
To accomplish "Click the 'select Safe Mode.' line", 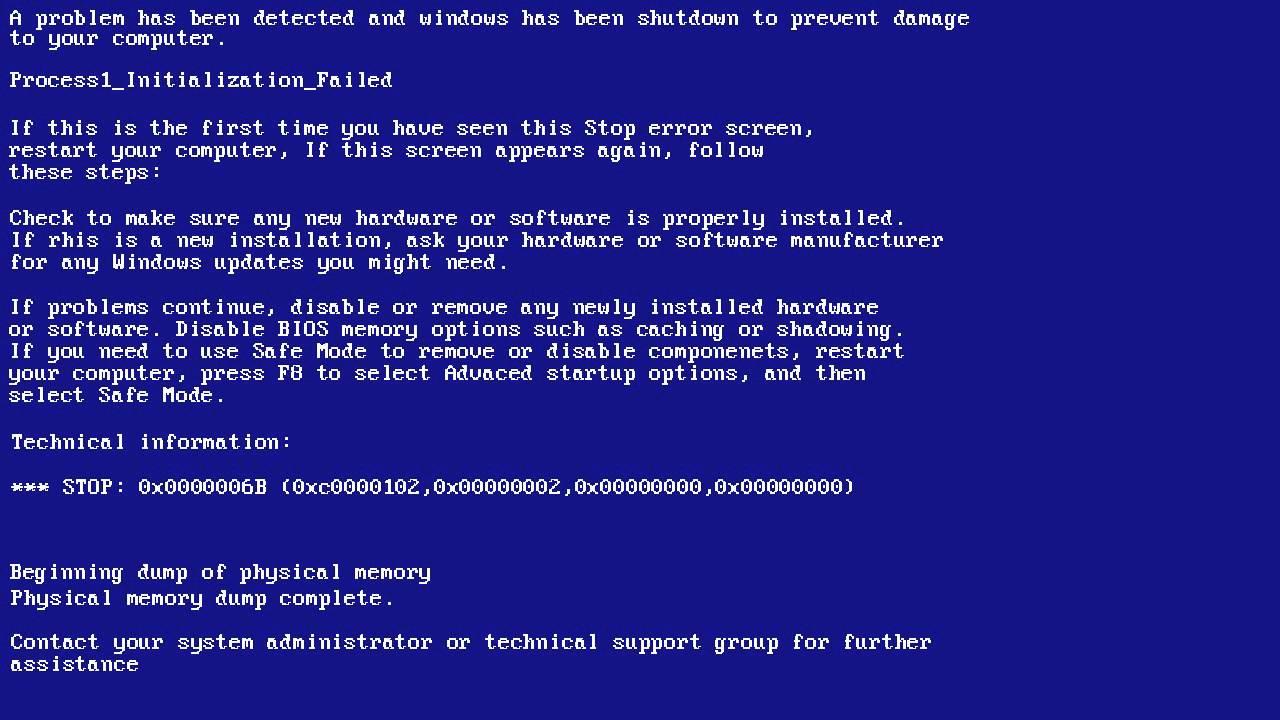I will (x=118, y=395).
